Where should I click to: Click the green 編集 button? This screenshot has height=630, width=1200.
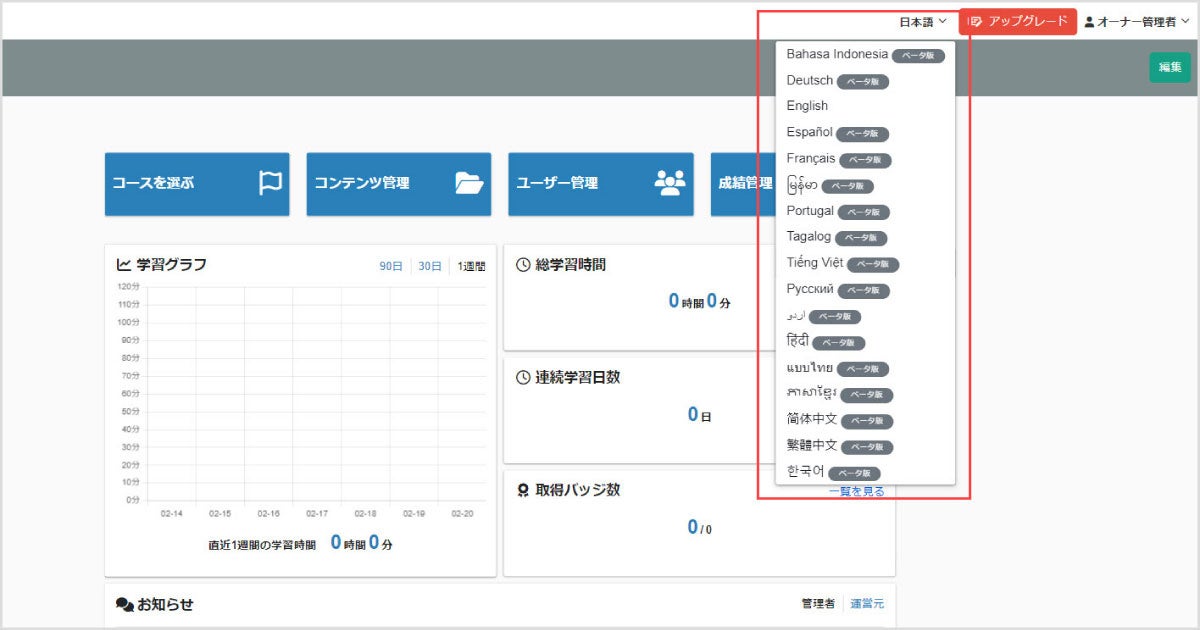coord(1169,67)
